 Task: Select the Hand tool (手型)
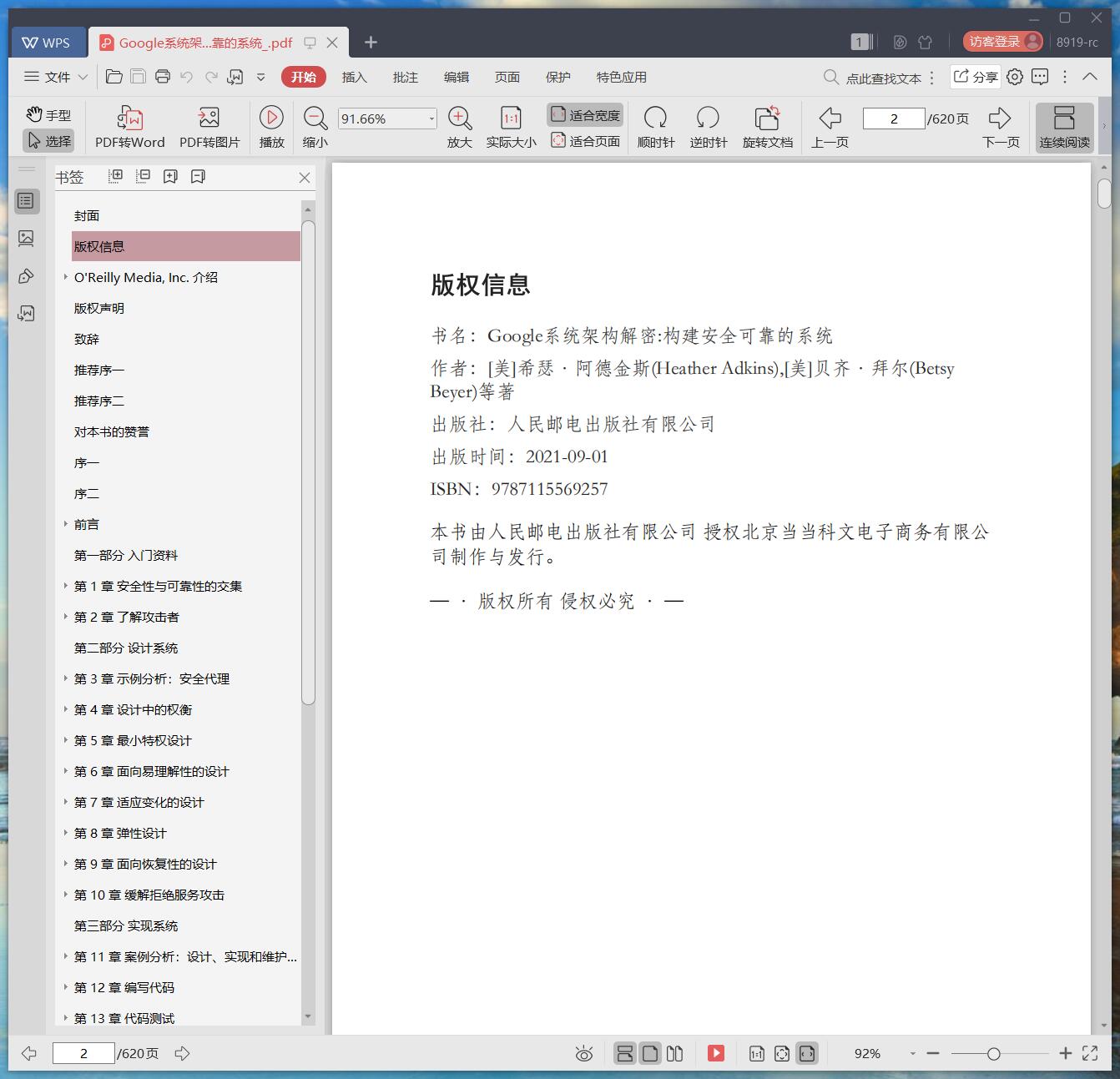pos(48,114)
